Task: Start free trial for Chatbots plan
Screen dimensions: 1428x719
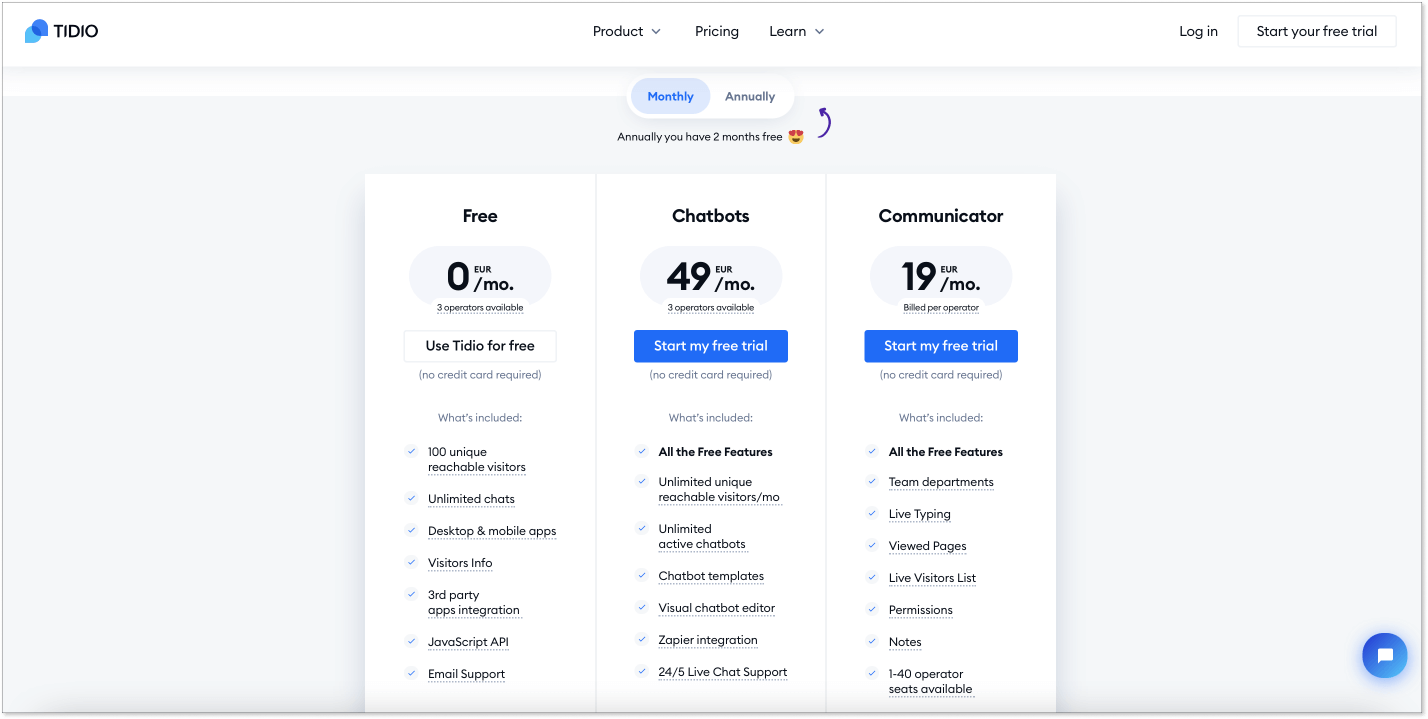Action: pyautogui.click(x=711, y=346)
